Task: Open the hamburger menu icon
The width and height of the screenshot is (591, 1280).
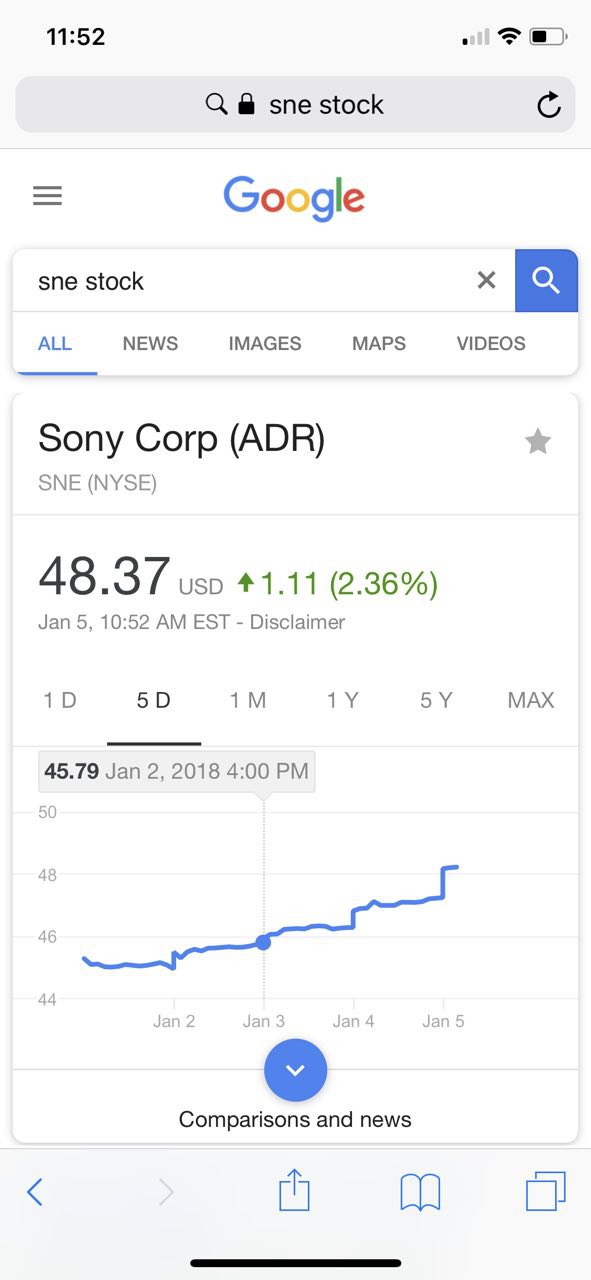Action: click(x=47, y=195)
